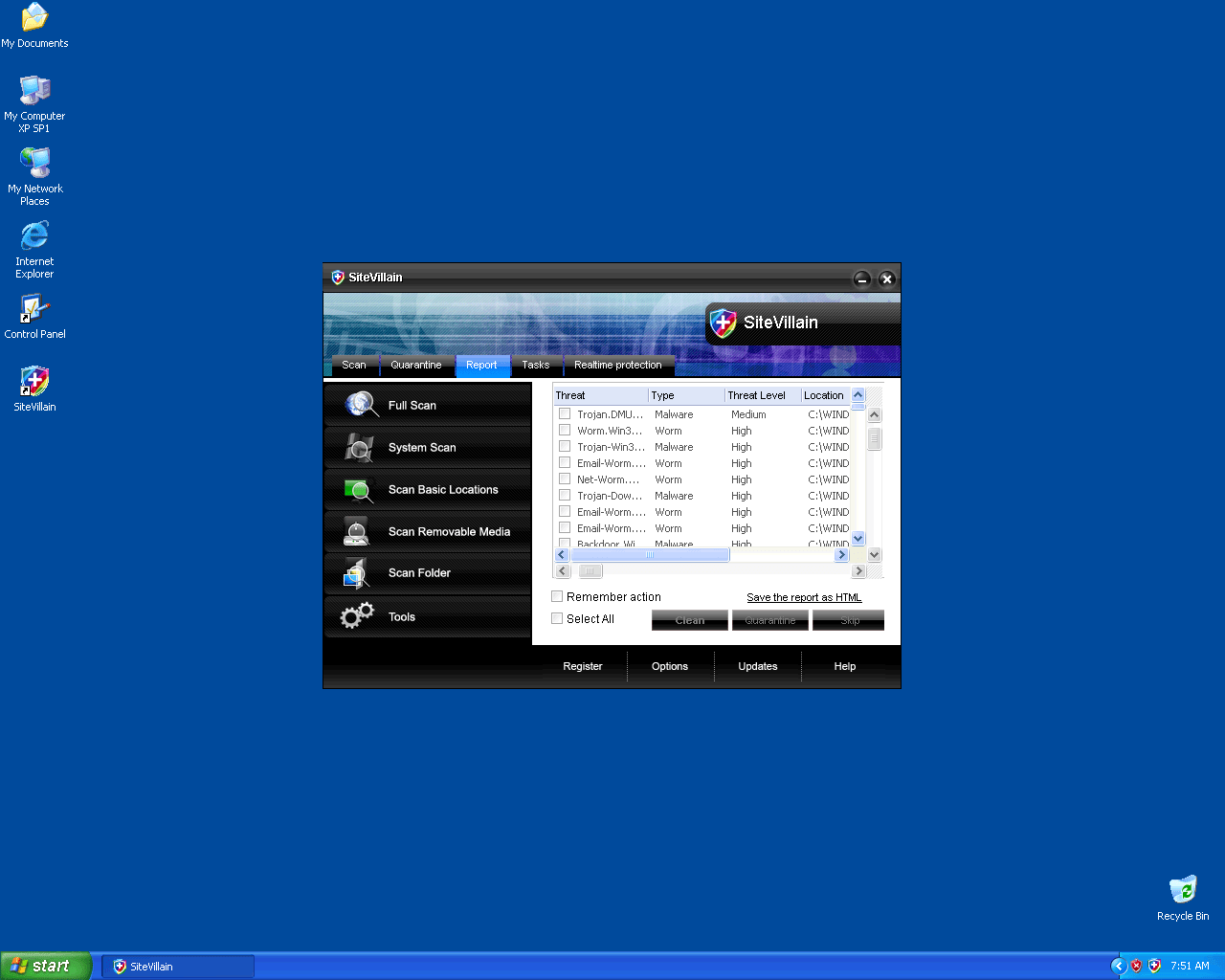Click the Scan Basic Locations icon
The image size is (1225, 980).
pos(359,490)
